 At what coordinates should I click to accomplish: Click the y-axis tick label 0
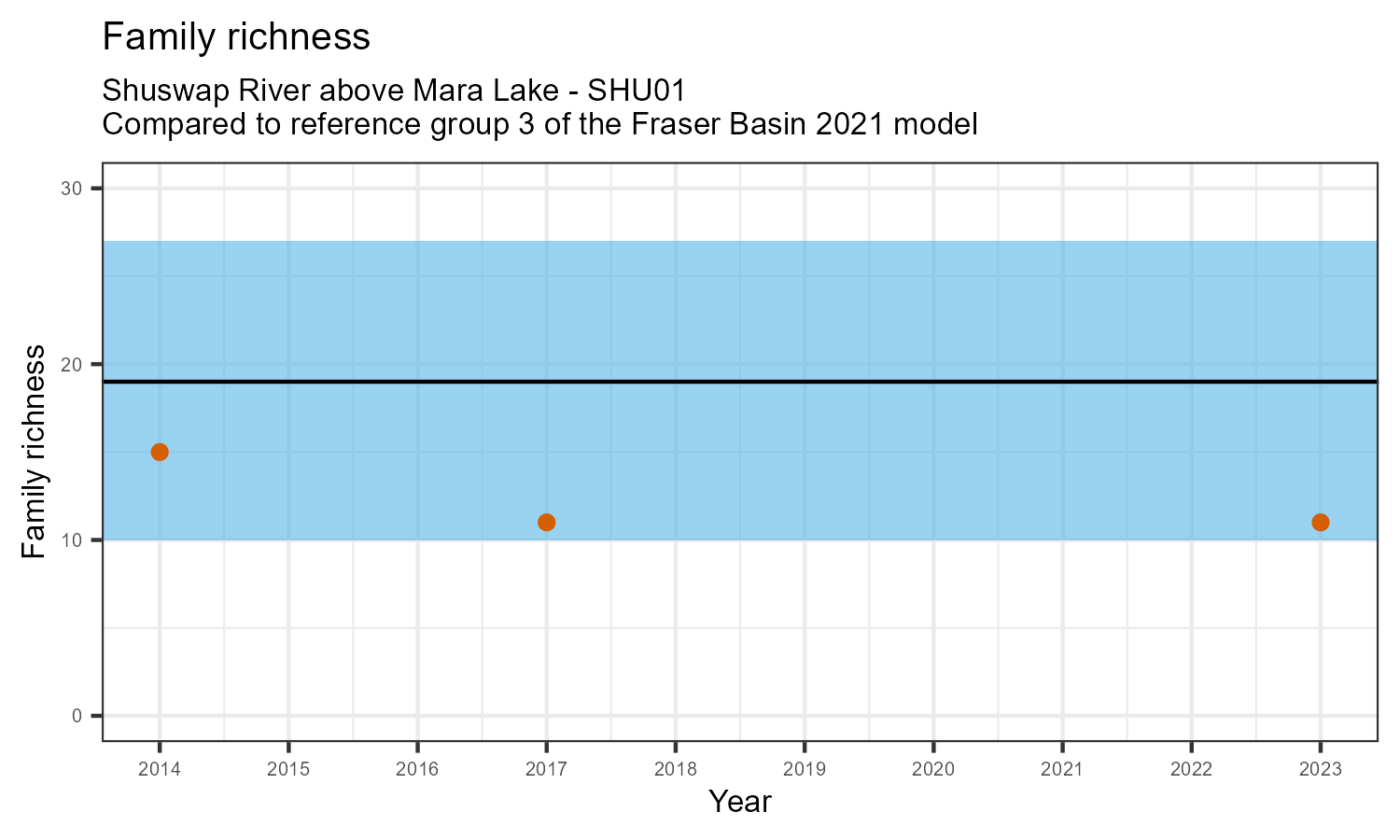tap(77, 716)
